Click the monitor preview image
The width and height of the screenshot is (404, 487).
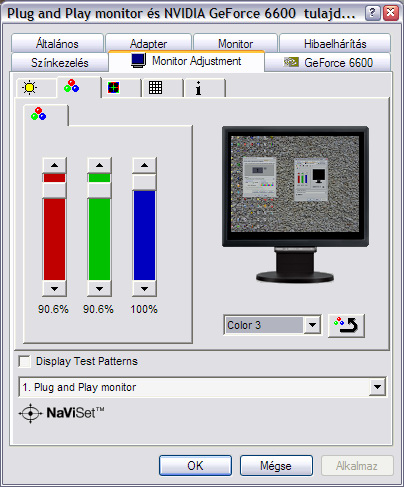point(295,204)
